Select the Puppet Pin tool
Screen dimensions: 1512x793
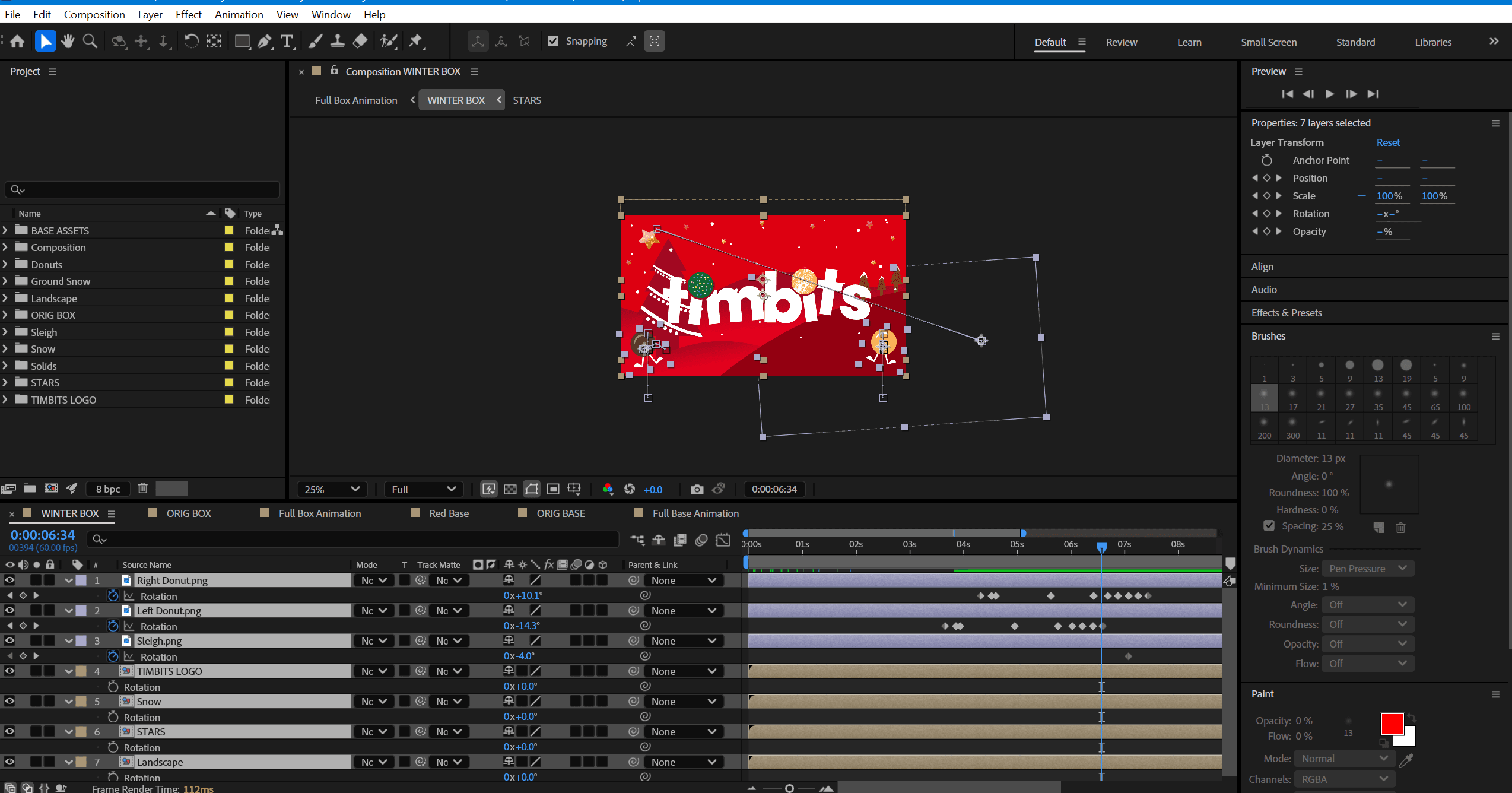click(x=415, y=41)
